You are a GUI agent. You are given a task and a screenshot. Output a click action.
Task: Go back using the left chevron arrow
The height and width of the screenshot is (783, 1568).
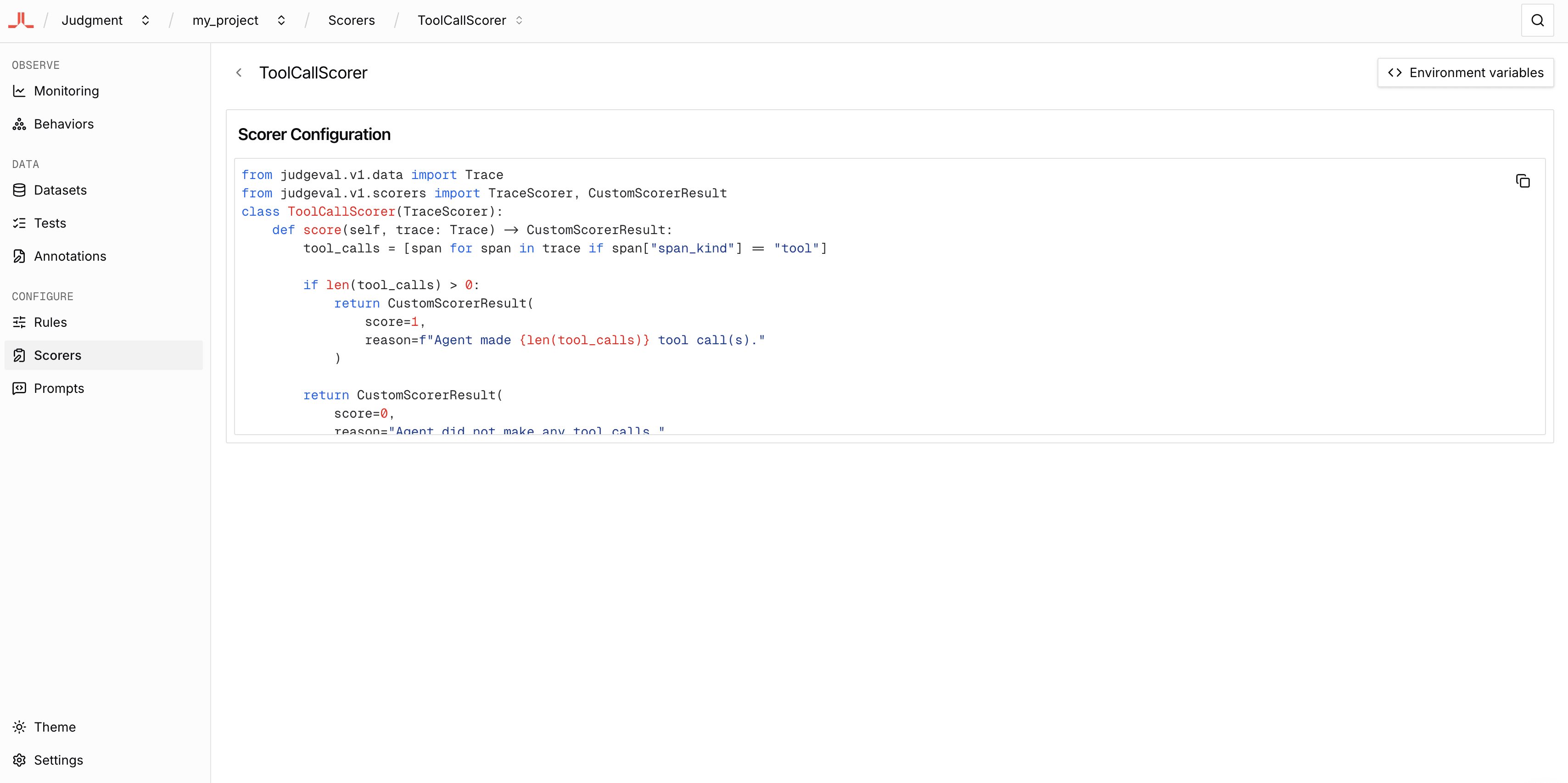point(239,73)
